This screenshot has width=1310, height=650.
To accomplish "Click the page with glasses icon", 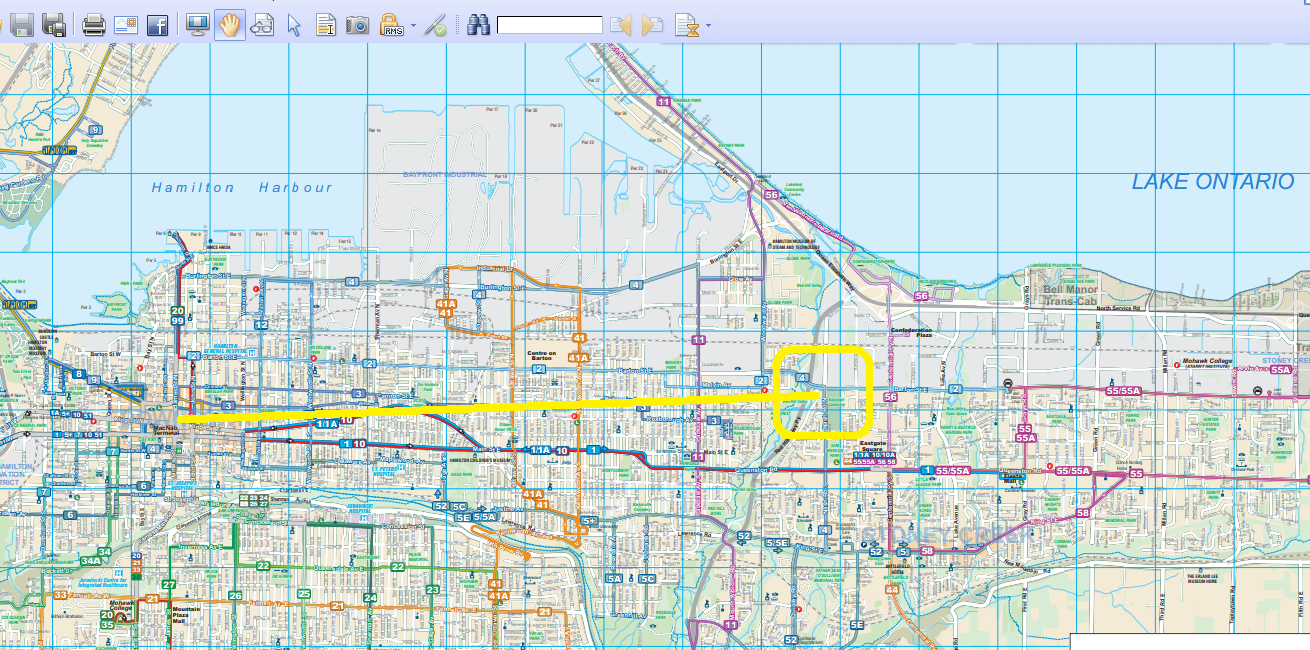I will click(262, 25).
